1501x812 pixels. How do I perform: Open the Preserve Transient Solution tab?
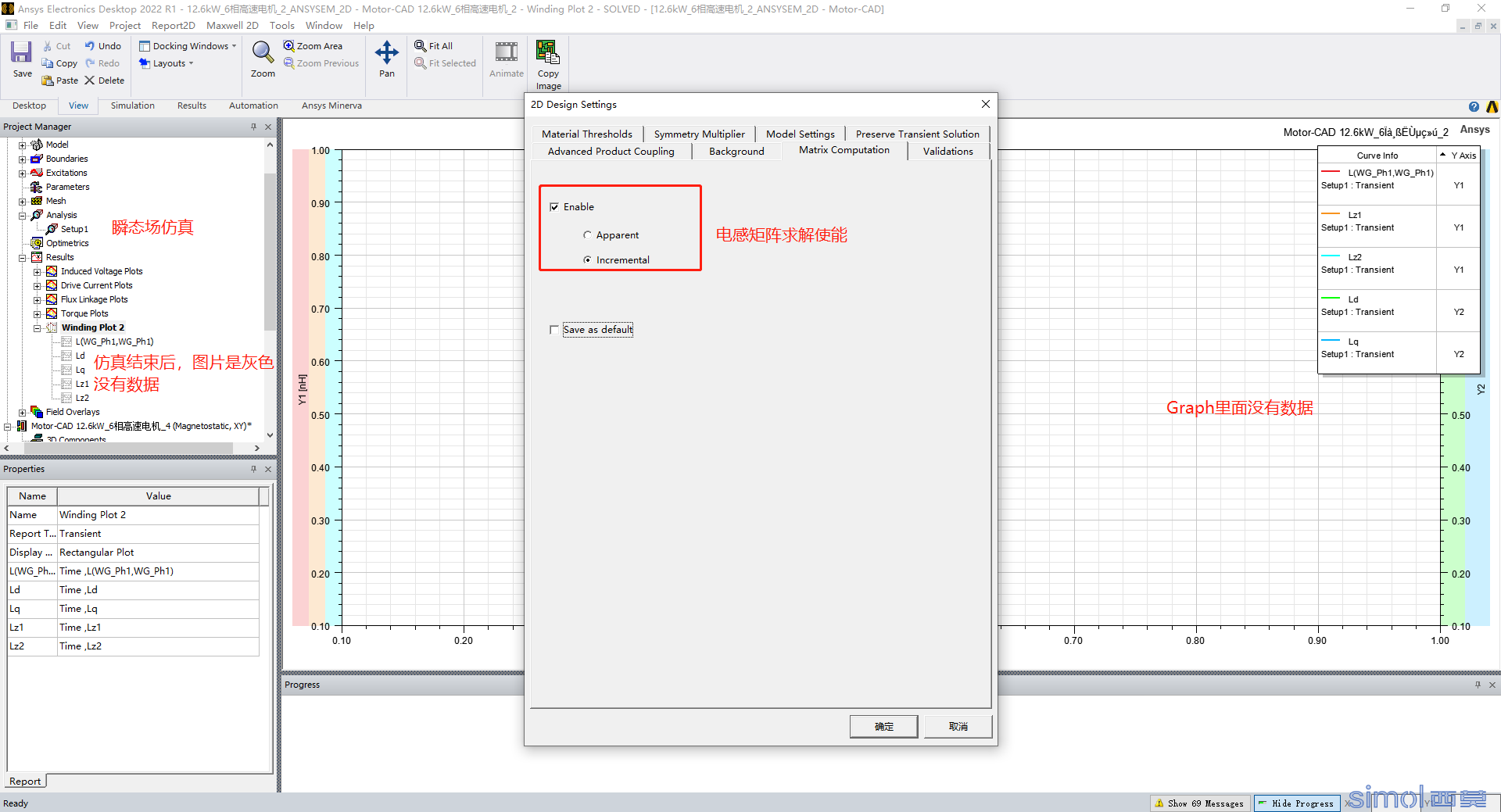click(x=917, y=134)
